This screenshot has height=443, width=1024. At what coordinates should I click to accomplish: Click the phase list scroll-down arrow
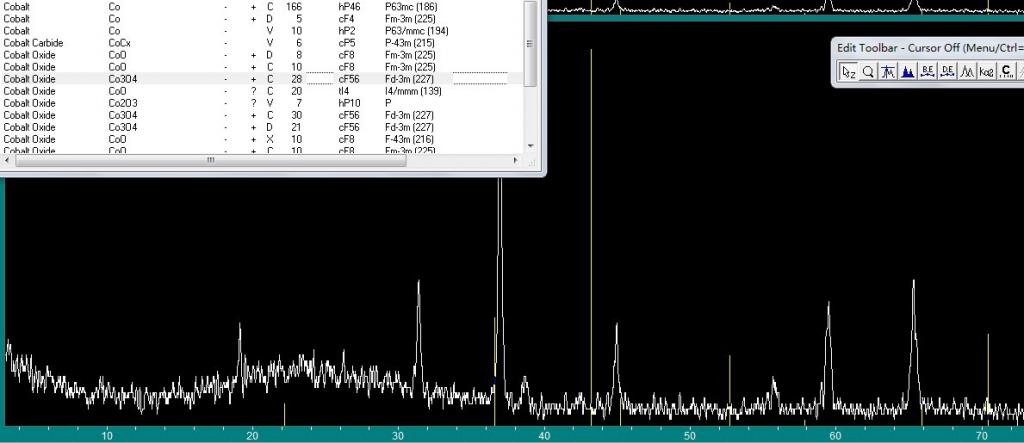pos(530,146)
